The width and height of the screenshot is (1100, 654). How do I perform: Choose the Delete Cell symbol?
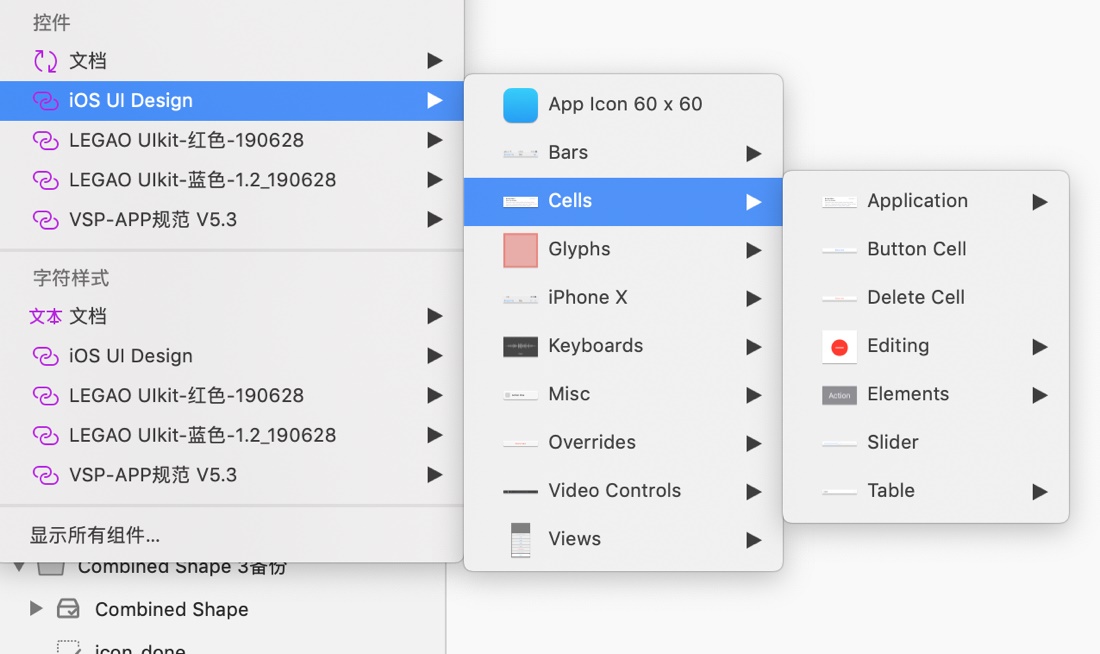(x=915, y=297)
